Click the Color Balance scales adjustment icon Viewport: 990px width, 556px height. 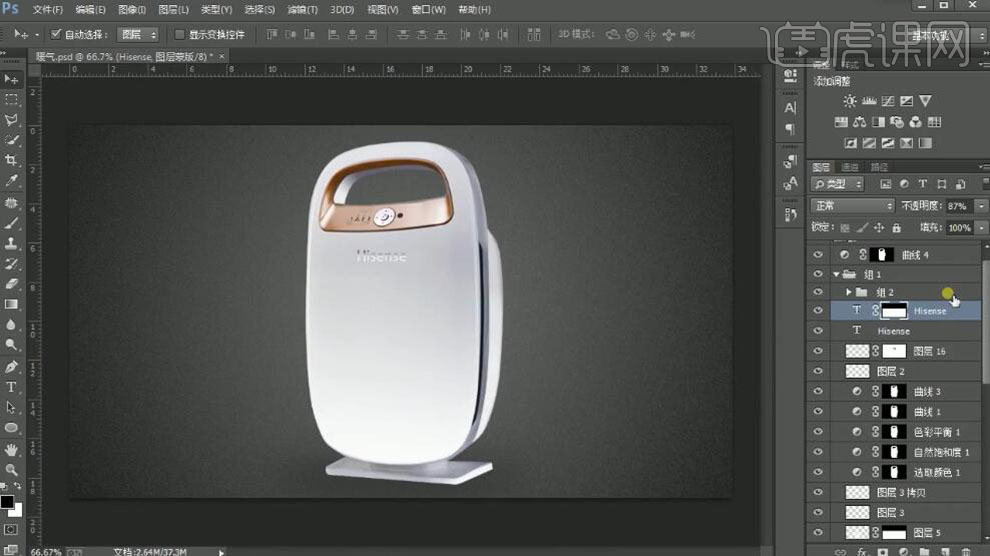859,122
